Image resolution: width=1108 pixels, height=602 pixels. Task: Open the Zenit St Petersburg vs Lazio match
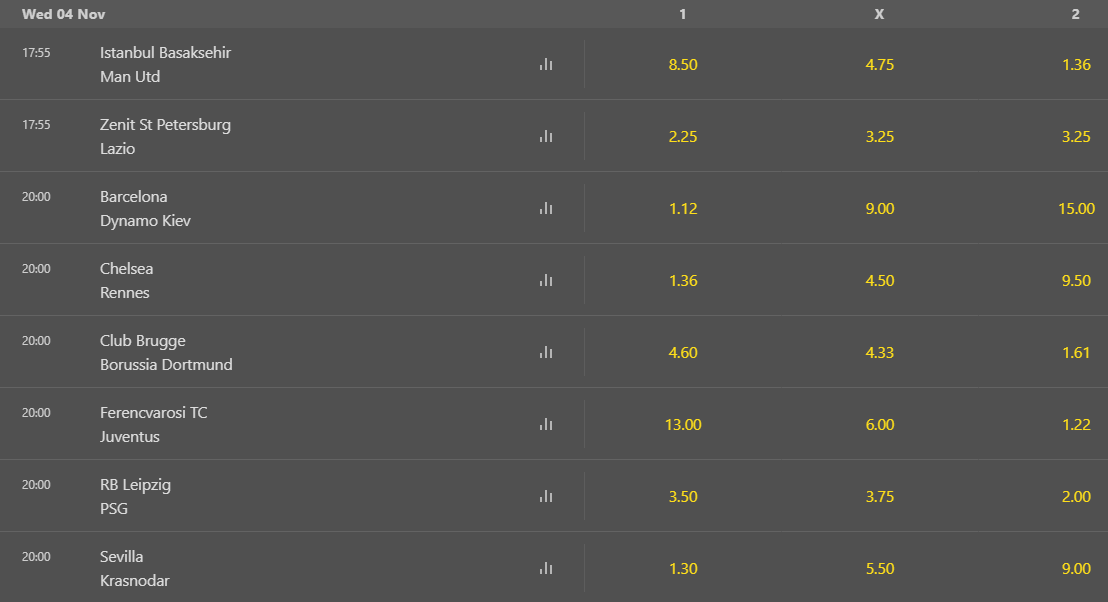tap(165, 136)
